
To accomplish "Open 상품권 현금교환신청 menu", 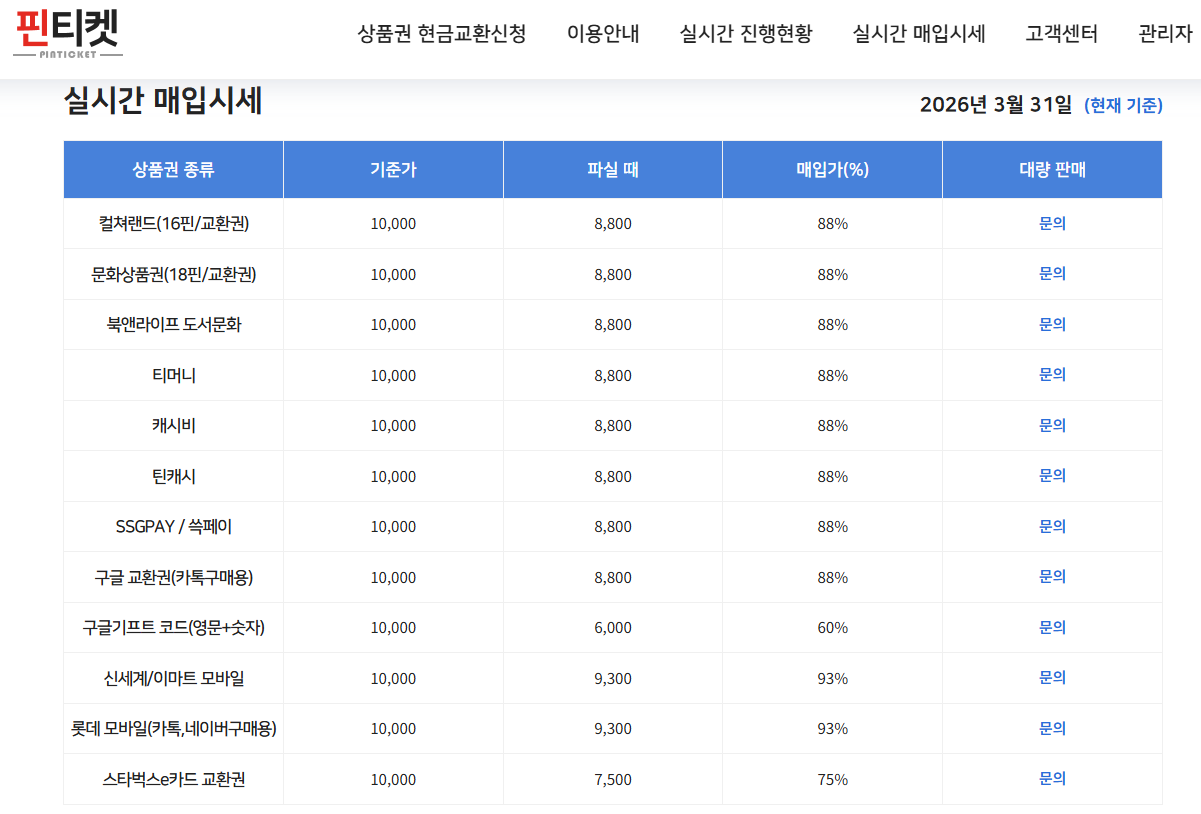I will tap(441, 34).
